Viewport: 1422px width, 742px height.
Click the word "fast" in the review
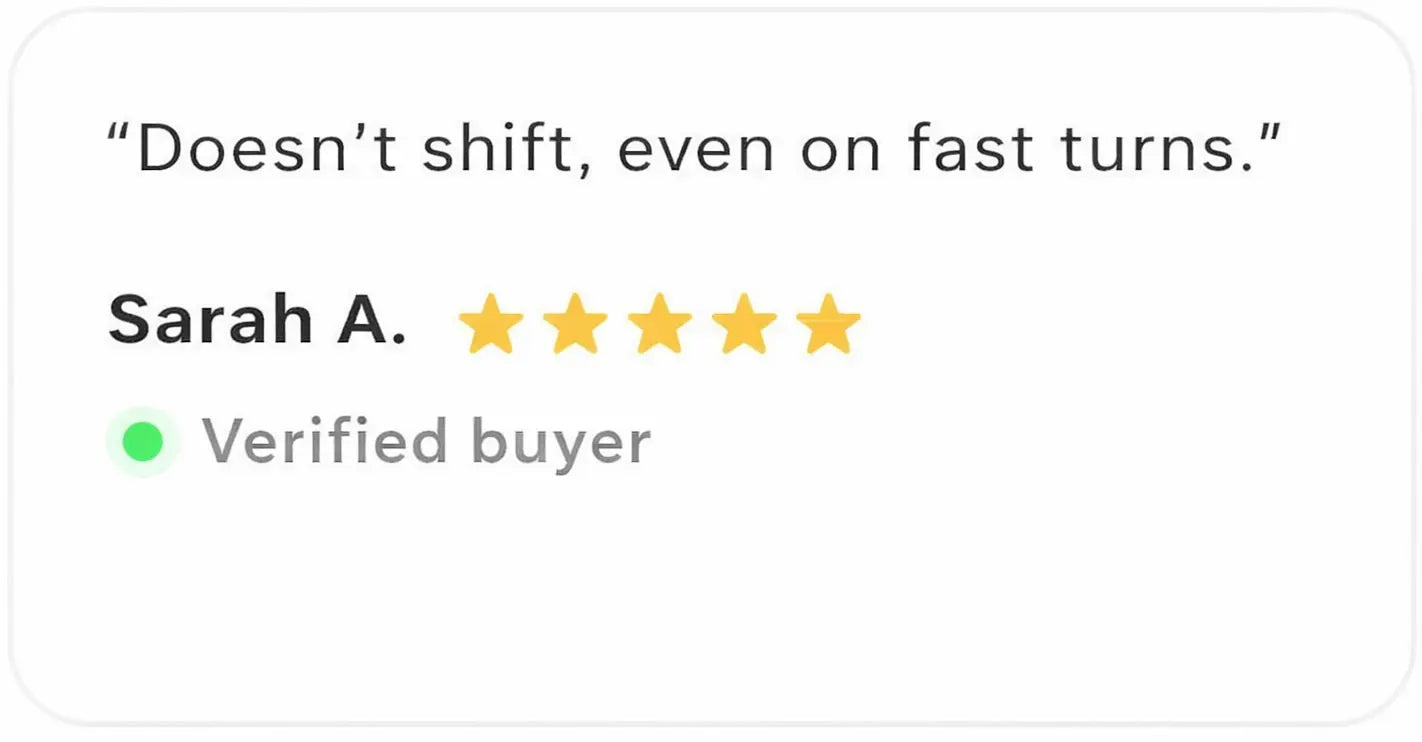(970, 151)
